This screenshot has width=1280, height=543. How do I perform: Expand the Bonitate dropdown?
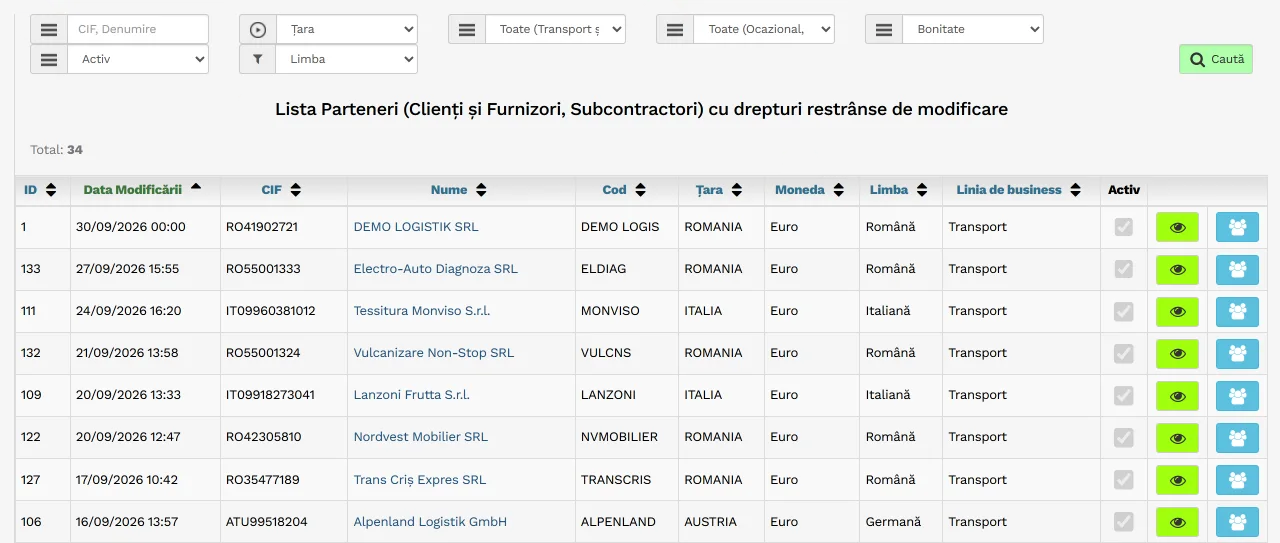pyautogui.click(x=973, y=29)
